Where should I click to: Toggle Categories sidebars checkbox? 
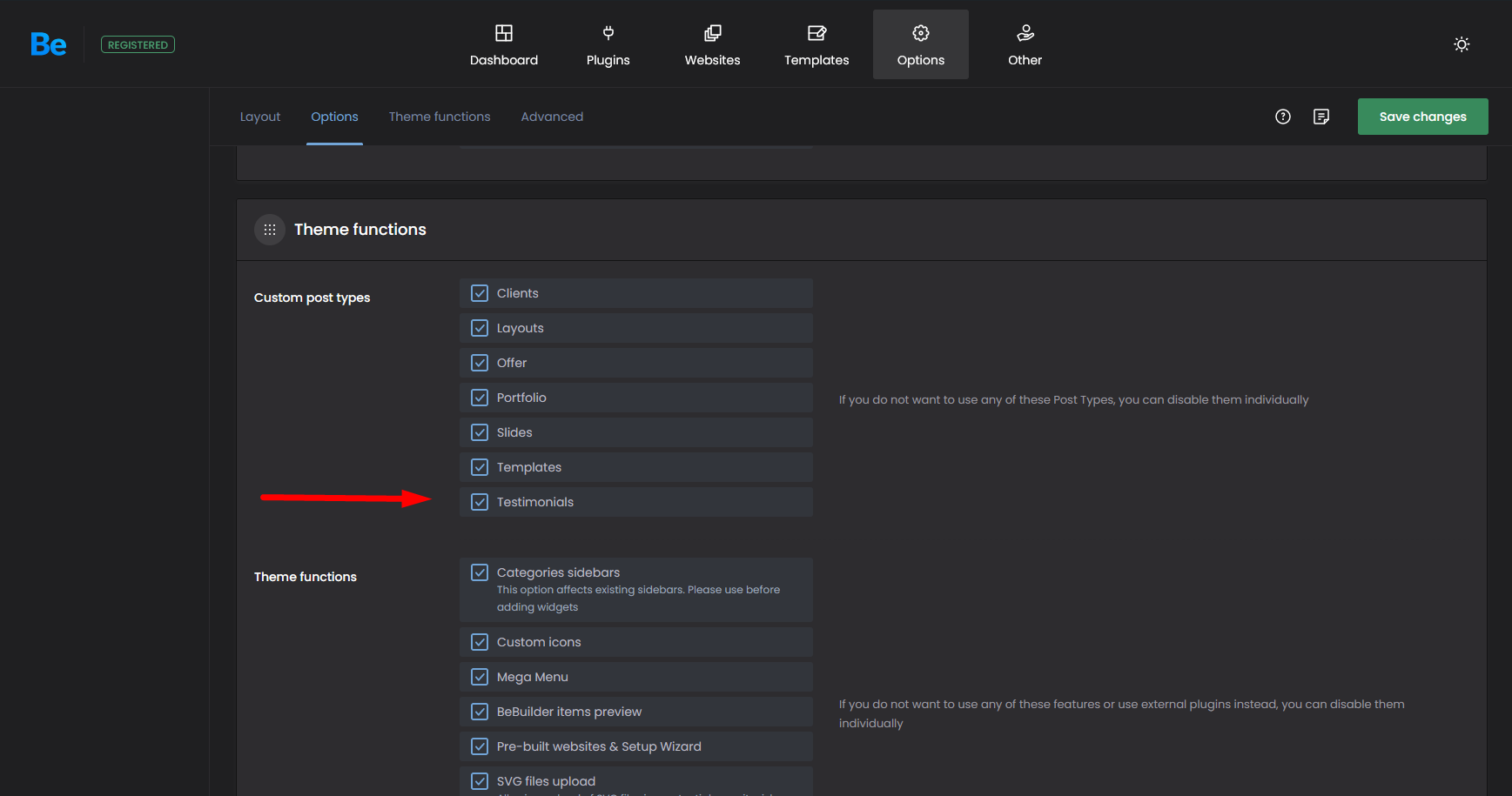tap(480, 572)
